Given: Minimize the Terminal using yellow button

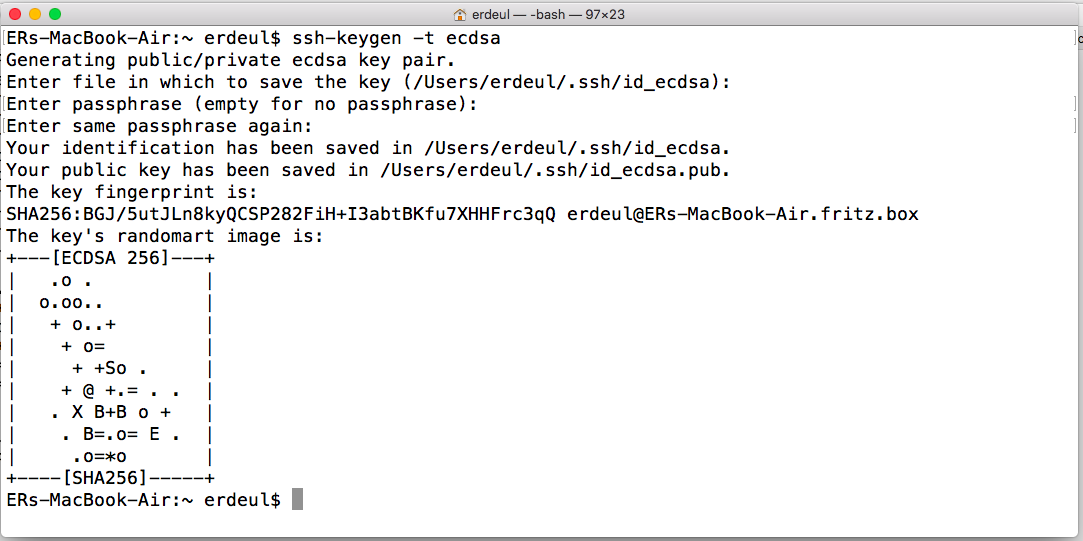Looking at the screenshot, I should pos(35,14).
